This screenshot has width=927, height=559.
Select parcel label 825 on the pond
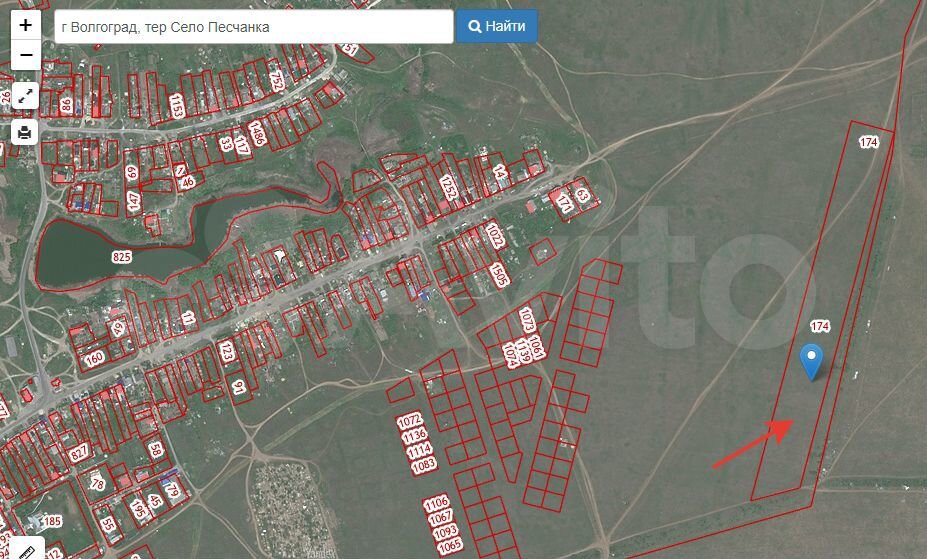pos(122,257)
